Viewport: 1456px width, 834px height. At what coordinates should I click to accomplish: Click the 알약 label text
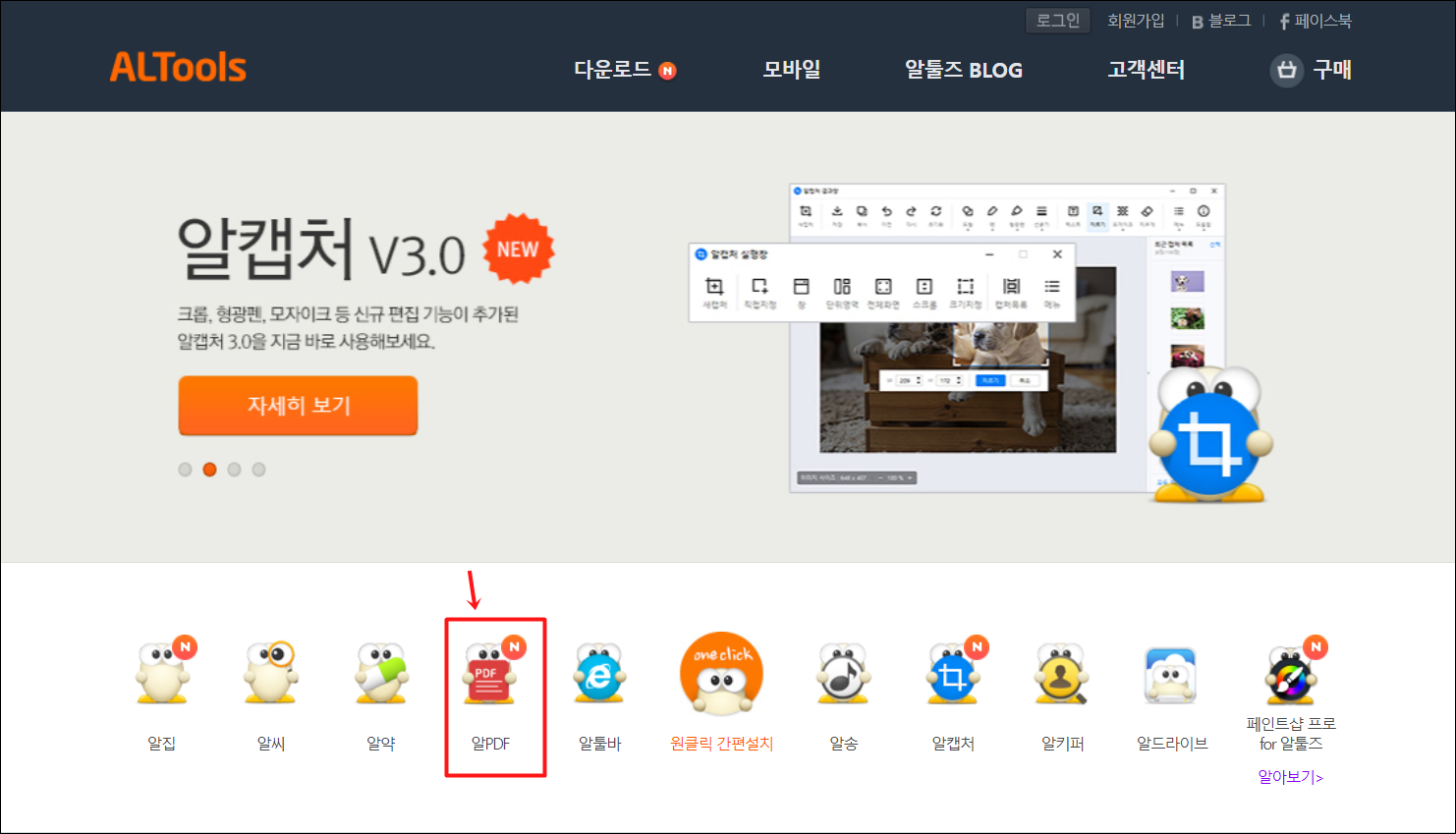tap(381, 744)
